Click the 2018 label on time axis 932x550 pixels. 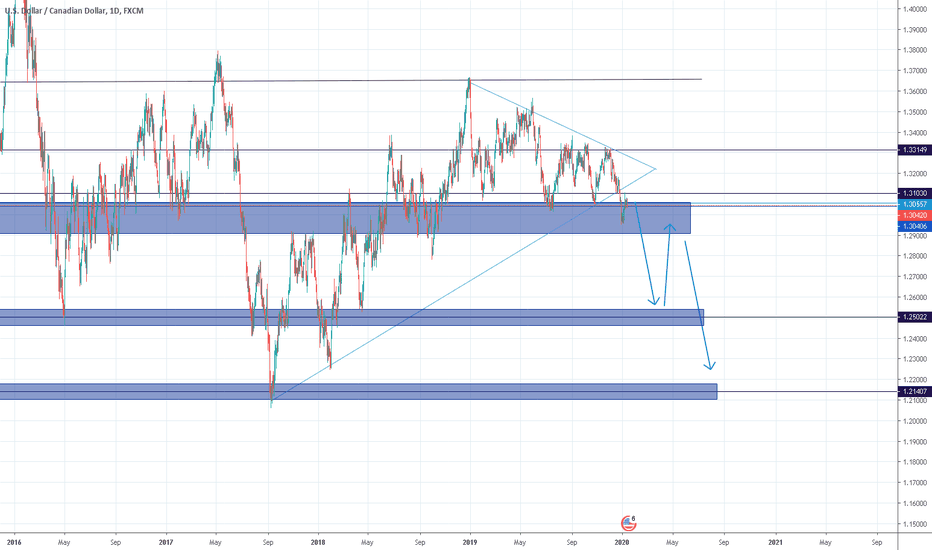[317, 541]
